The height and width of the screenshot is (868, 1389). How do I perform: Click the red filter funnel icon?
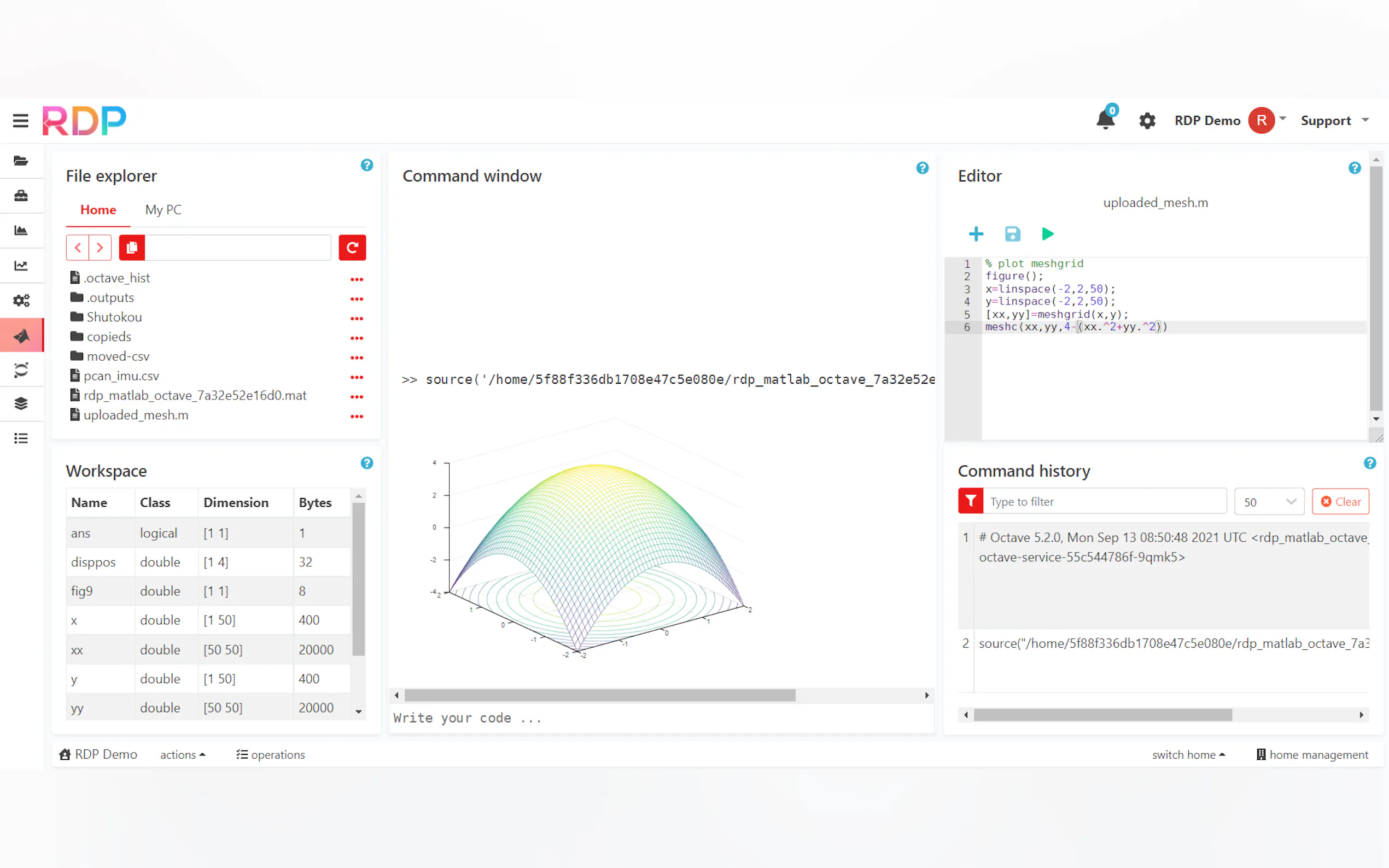point(970,501)
